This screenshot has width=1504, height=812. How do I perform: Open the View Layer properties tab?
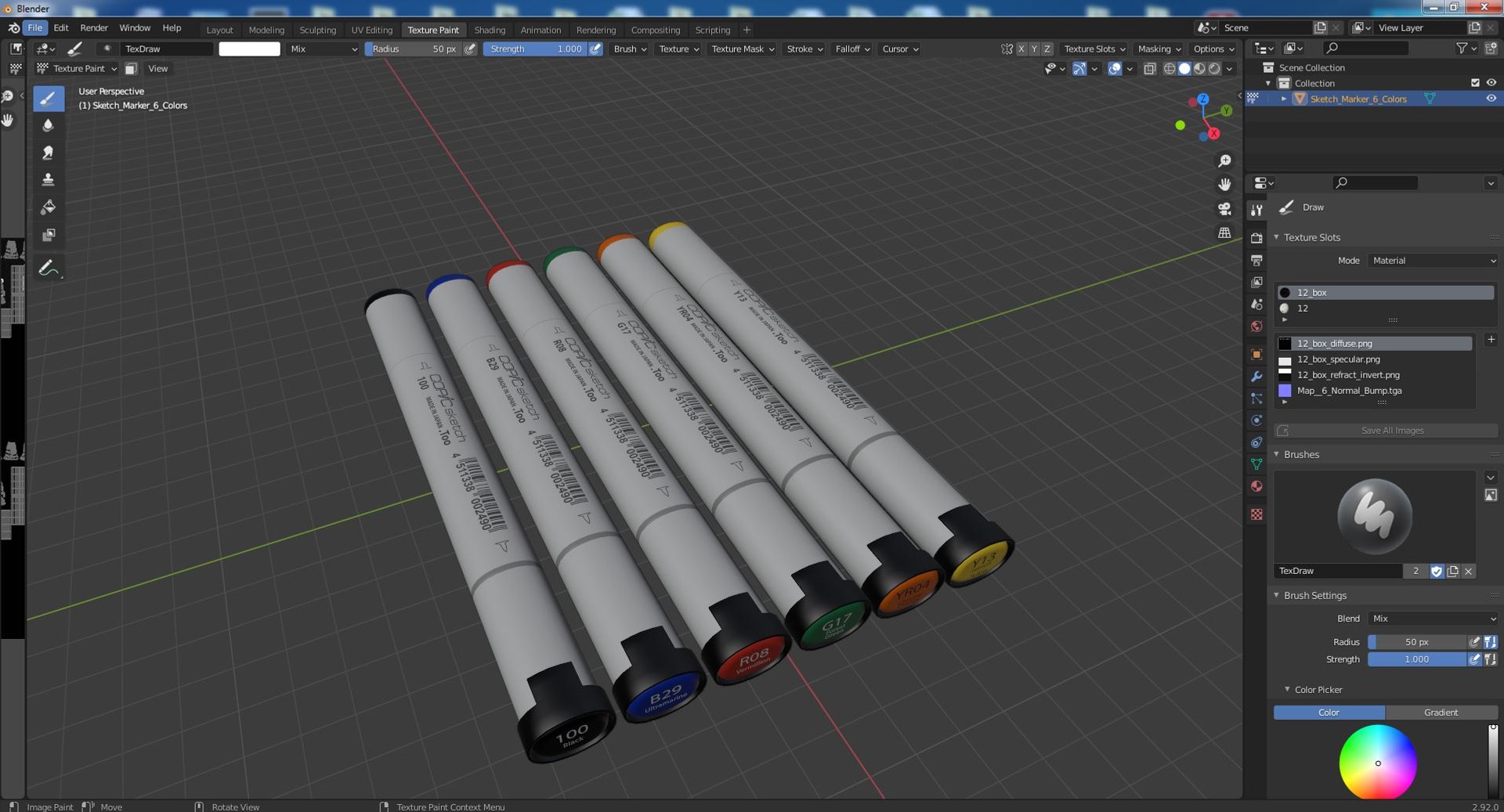pos(1256,282)
